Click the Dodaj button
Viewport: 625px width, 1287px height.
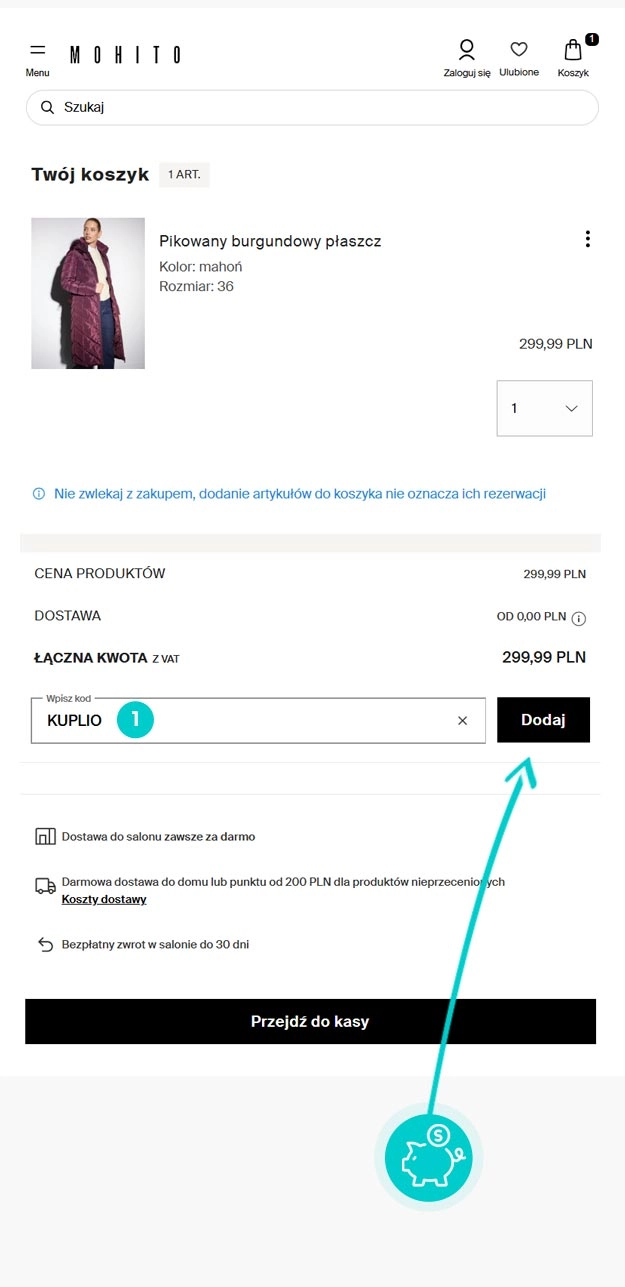click(543, 720)
